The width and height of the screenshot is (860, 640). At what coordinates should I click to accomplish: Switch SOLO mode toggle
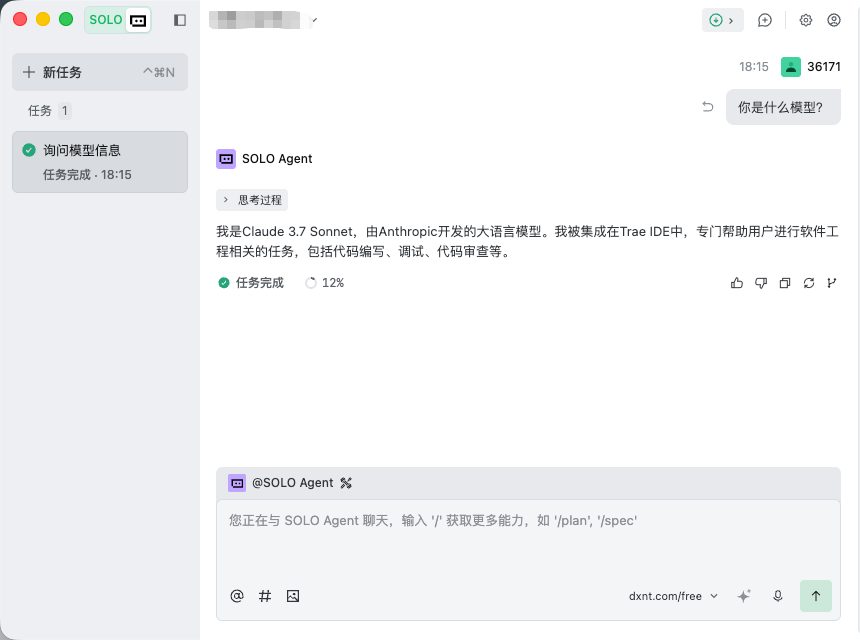pos(118,20)
